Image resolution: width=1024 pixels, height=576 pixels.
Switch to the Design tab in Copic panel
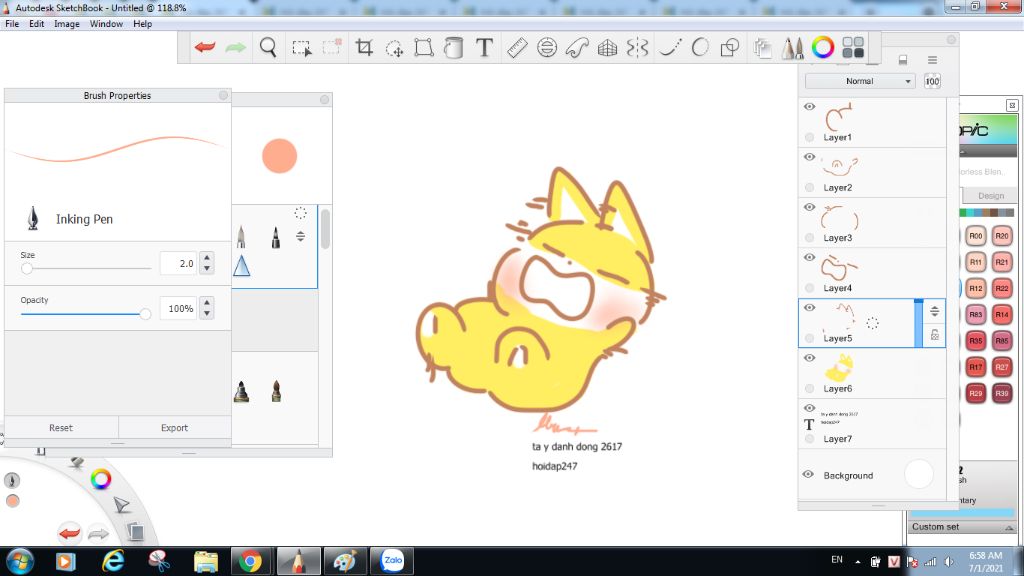[991, 195]
